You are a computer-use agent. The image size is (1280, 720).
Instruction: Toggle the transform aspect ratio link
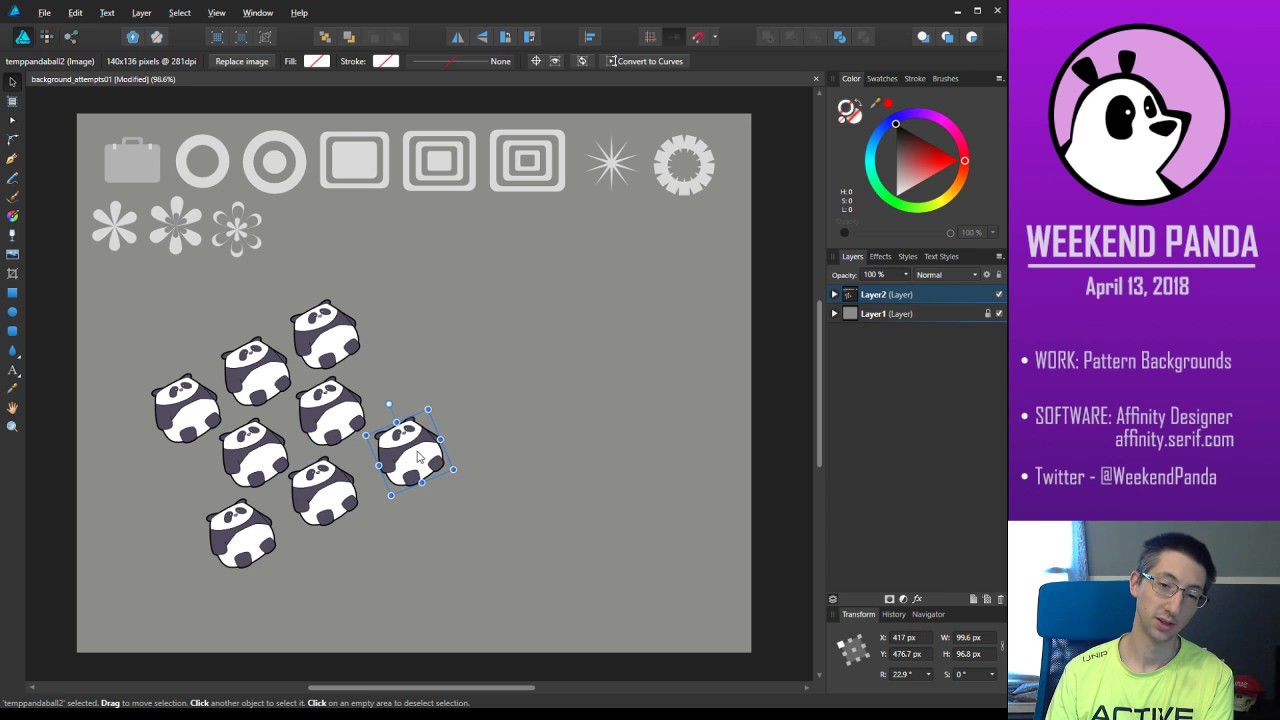tap(1002, 646)
